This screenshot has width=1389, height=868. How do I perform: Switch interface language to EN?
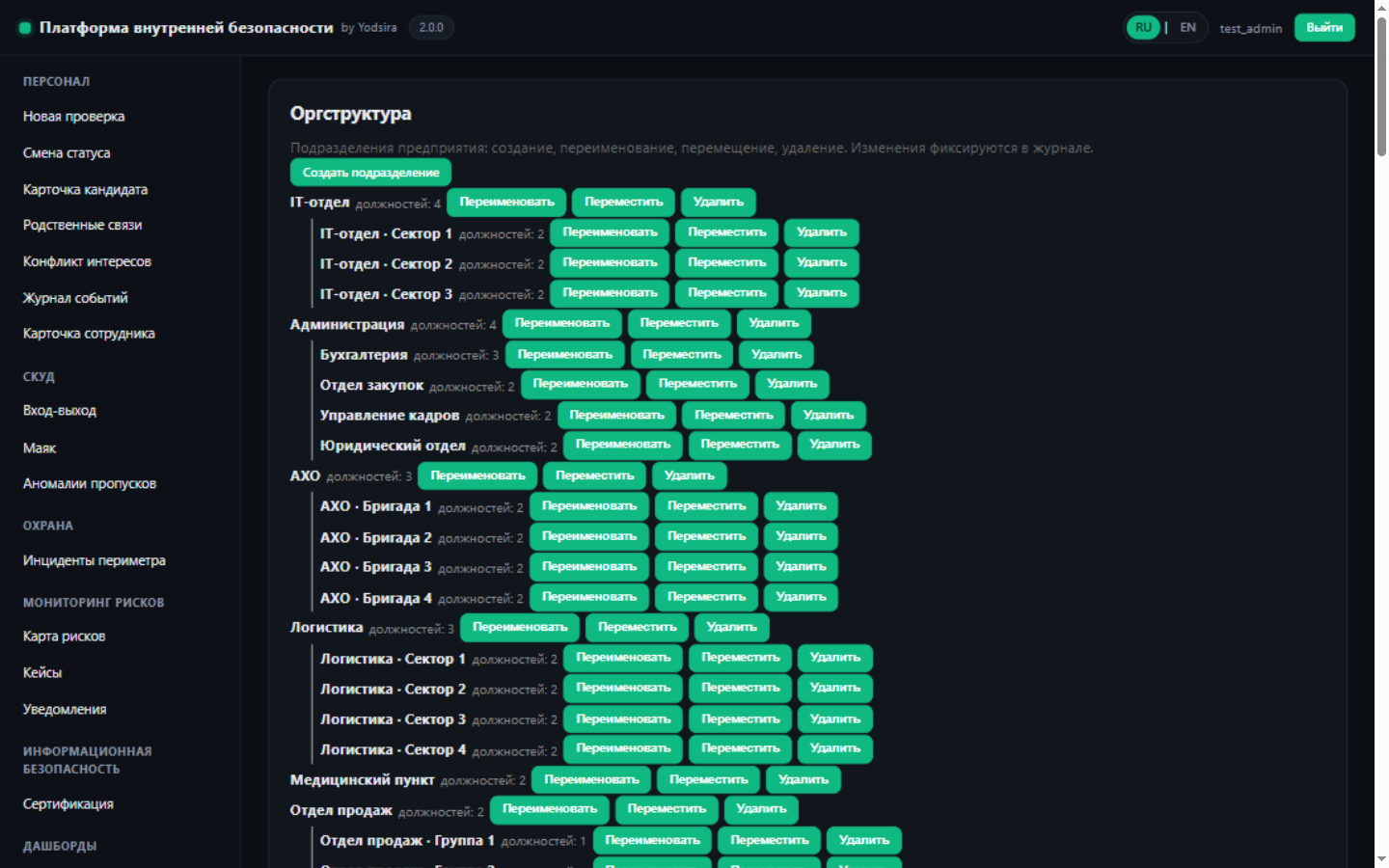[x=1187, y=27]
